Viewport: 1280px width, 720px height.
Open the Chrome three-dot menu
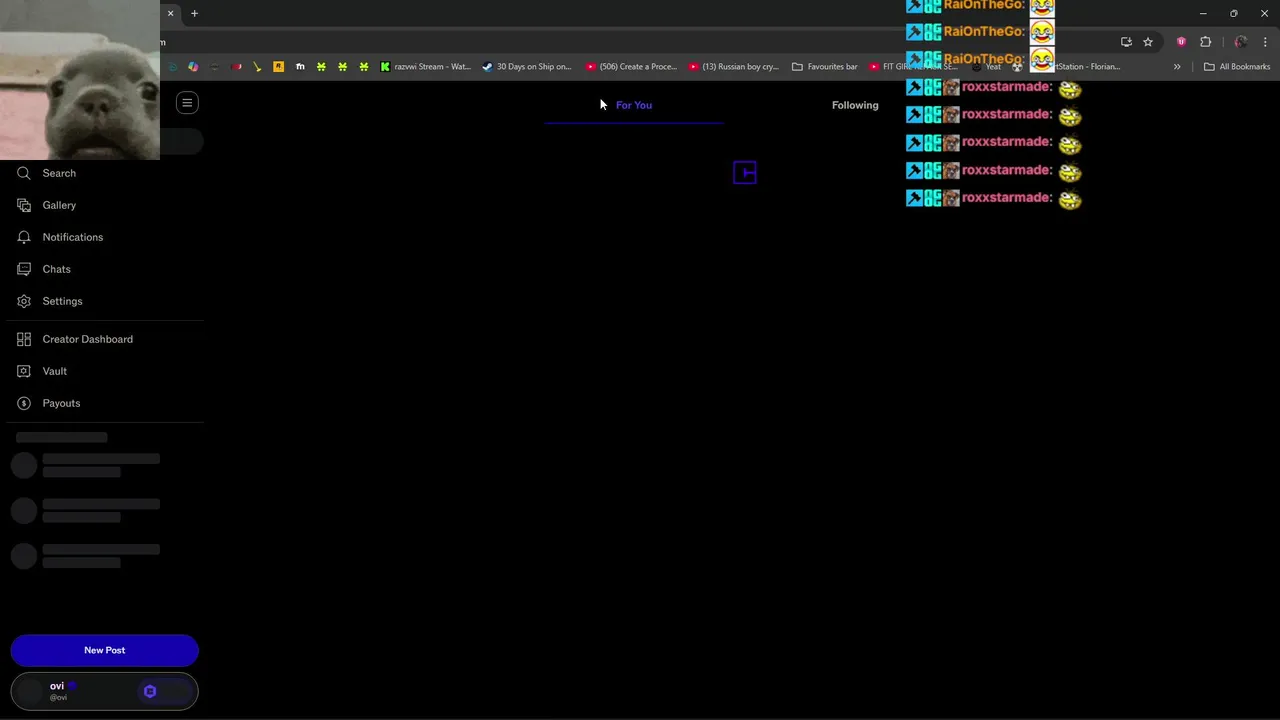1265,42
